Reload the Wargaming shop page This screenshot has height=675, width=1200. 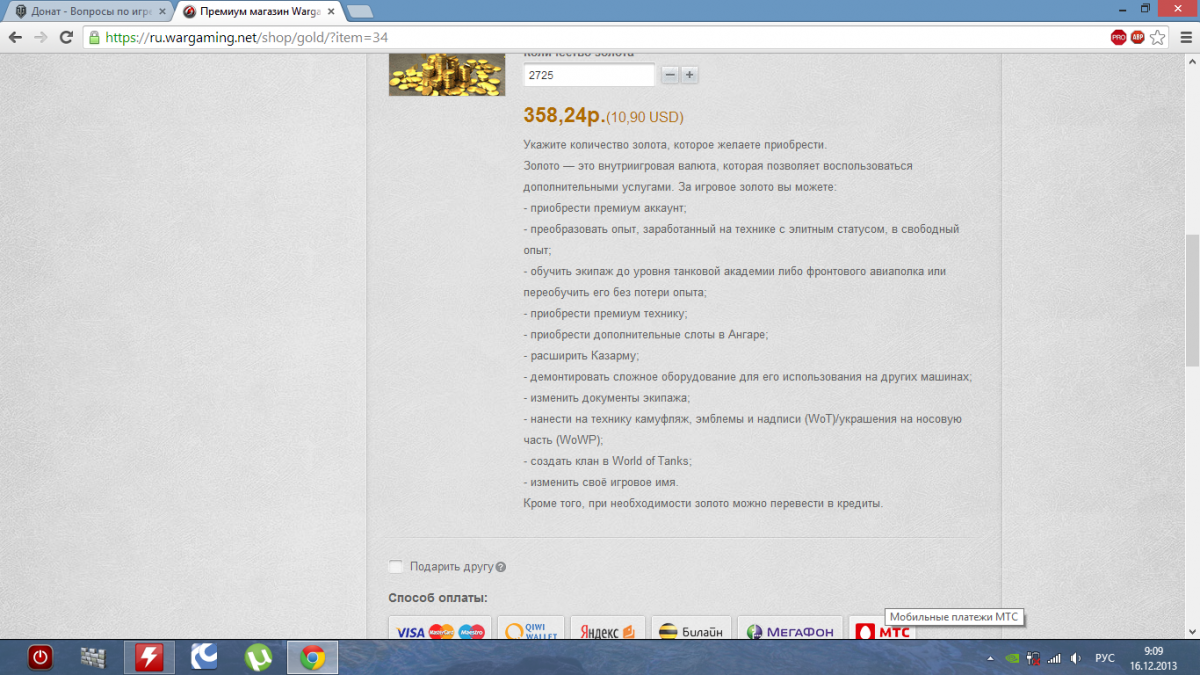(x=66, y=37)
